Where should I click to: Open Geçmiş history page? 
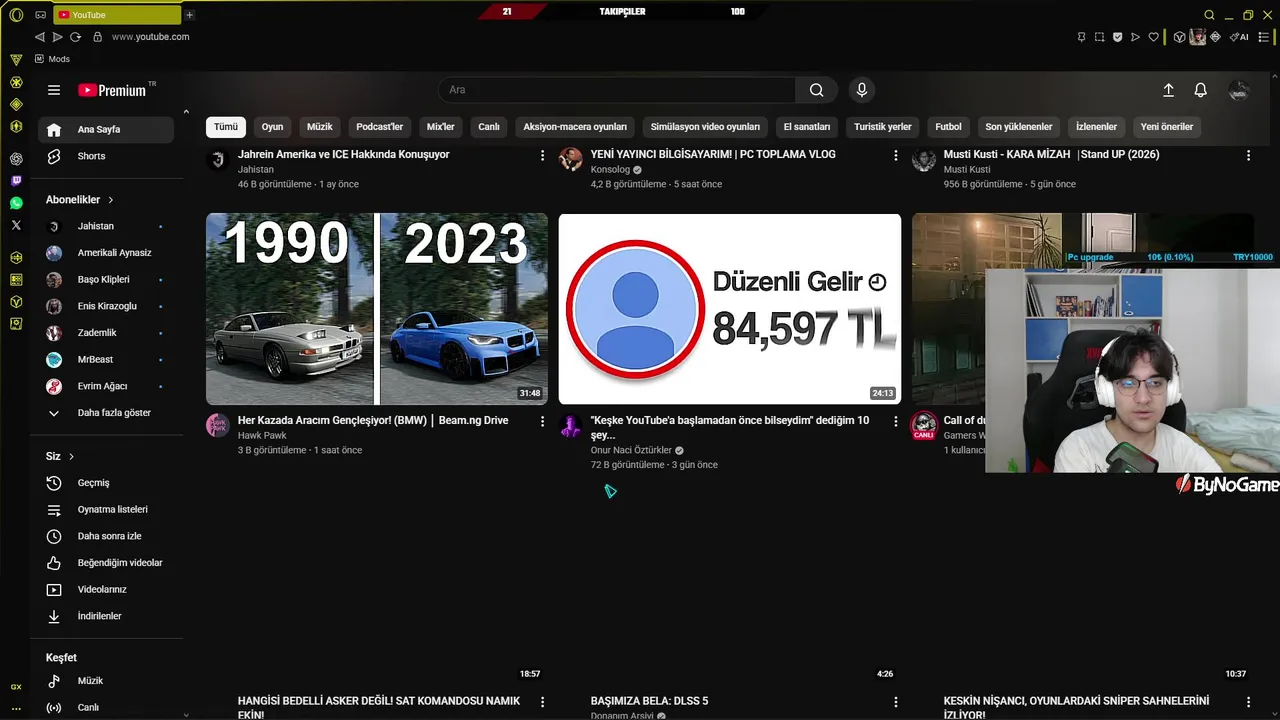tap(106, 483)
